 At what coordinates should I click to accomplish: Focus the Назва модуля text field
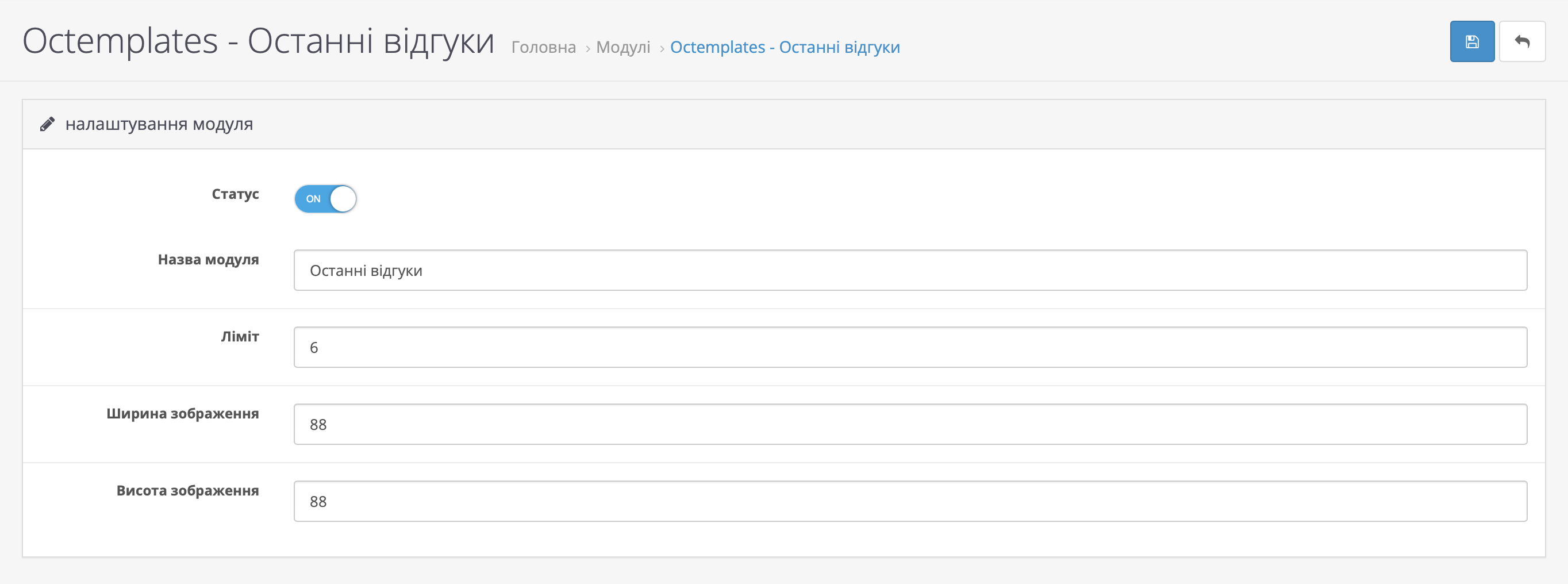click(x=909, y=270)
